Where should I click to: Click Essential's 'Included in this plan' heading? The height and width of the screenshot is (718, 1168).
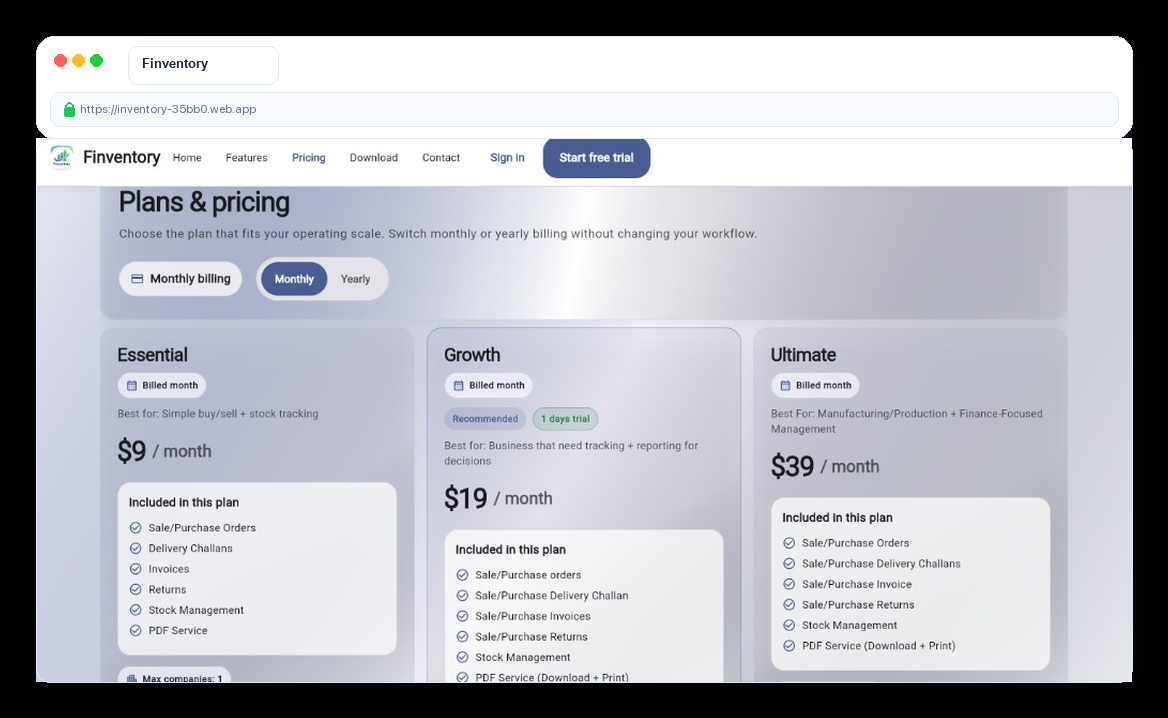(184, 503)
